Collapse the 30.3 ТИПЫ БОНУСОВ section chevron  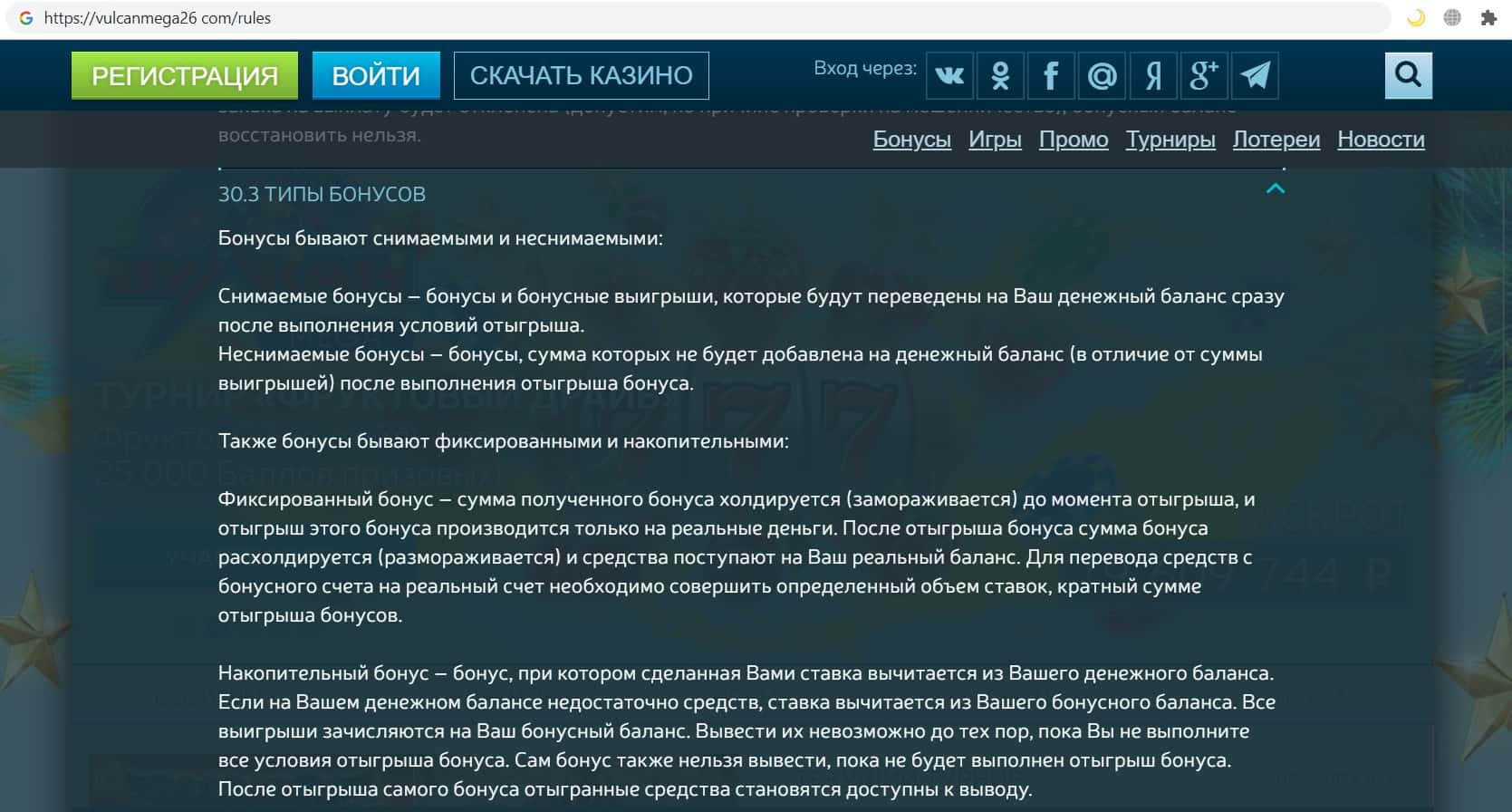coord(1276,188)
